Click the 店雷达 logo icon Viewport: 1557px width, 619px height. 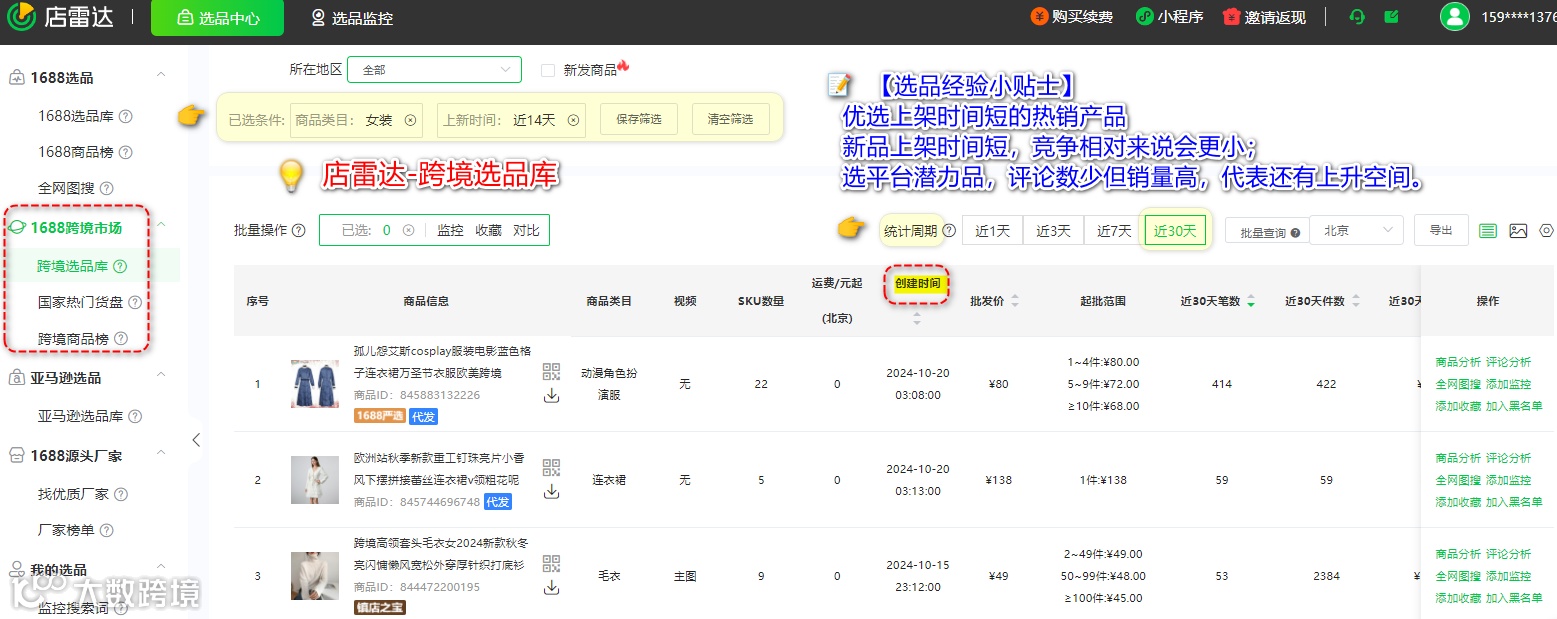22,17
